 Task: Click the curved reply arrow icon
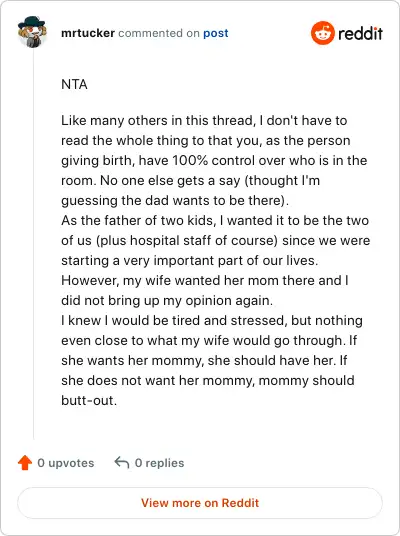coord(122,462)
